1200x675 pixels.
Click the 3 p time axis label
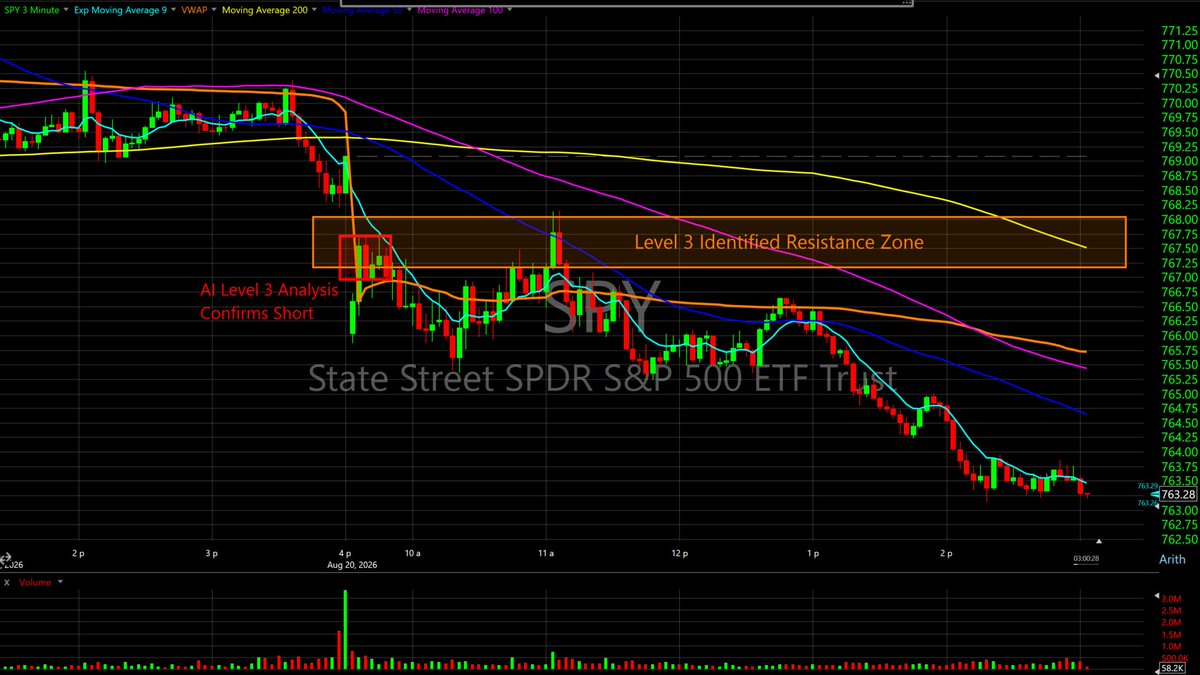pyautogui.click(x=211, y=553)
